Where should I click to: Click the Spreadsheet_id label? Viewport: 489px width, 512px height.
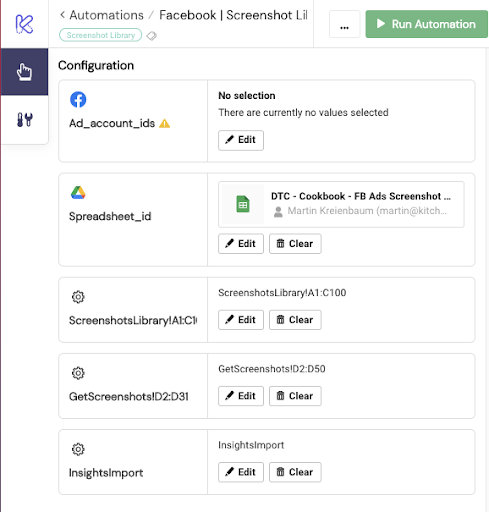(x=110, y=216)
